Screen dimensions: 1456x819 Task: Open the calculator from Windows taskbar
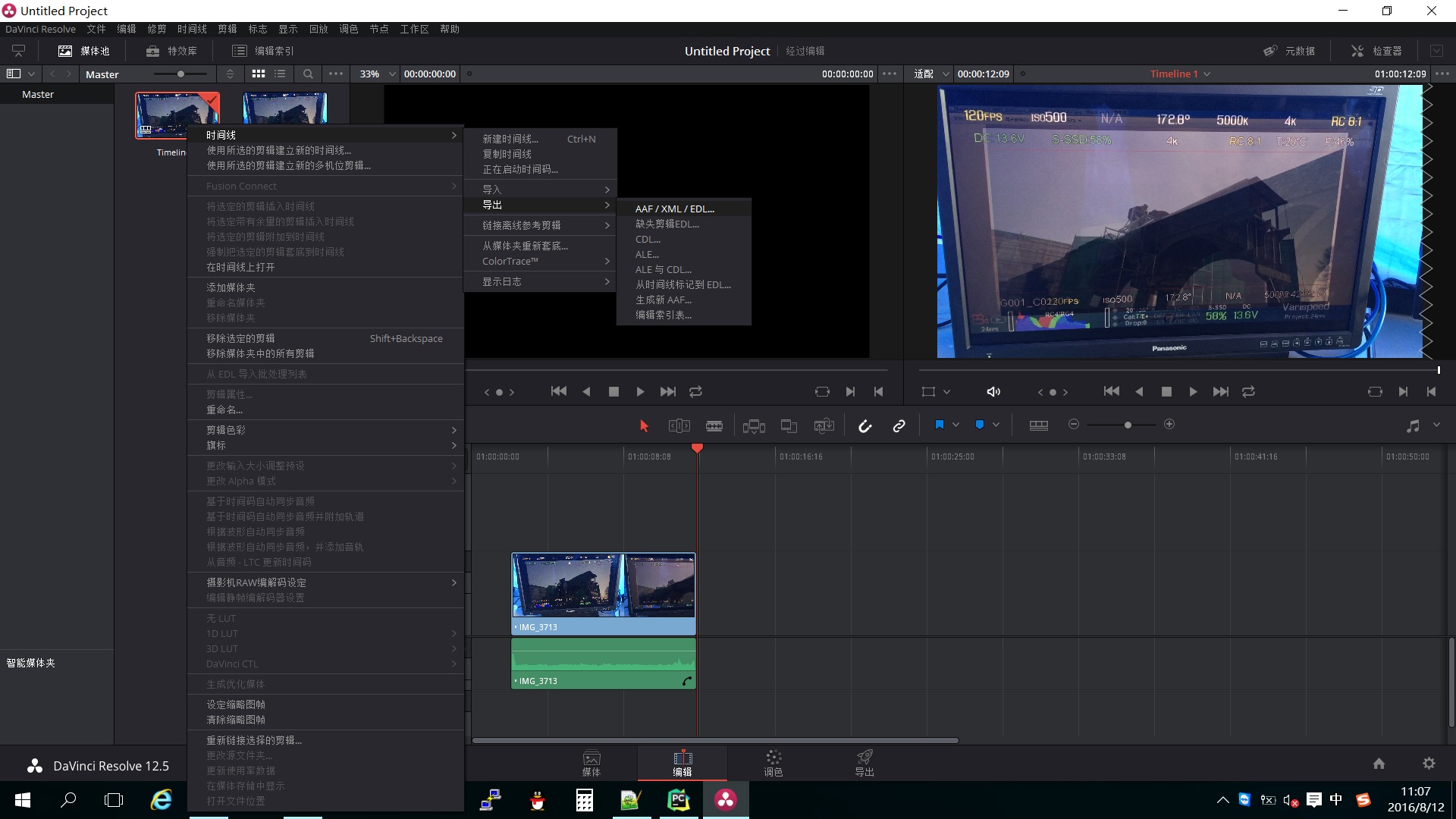584,800
